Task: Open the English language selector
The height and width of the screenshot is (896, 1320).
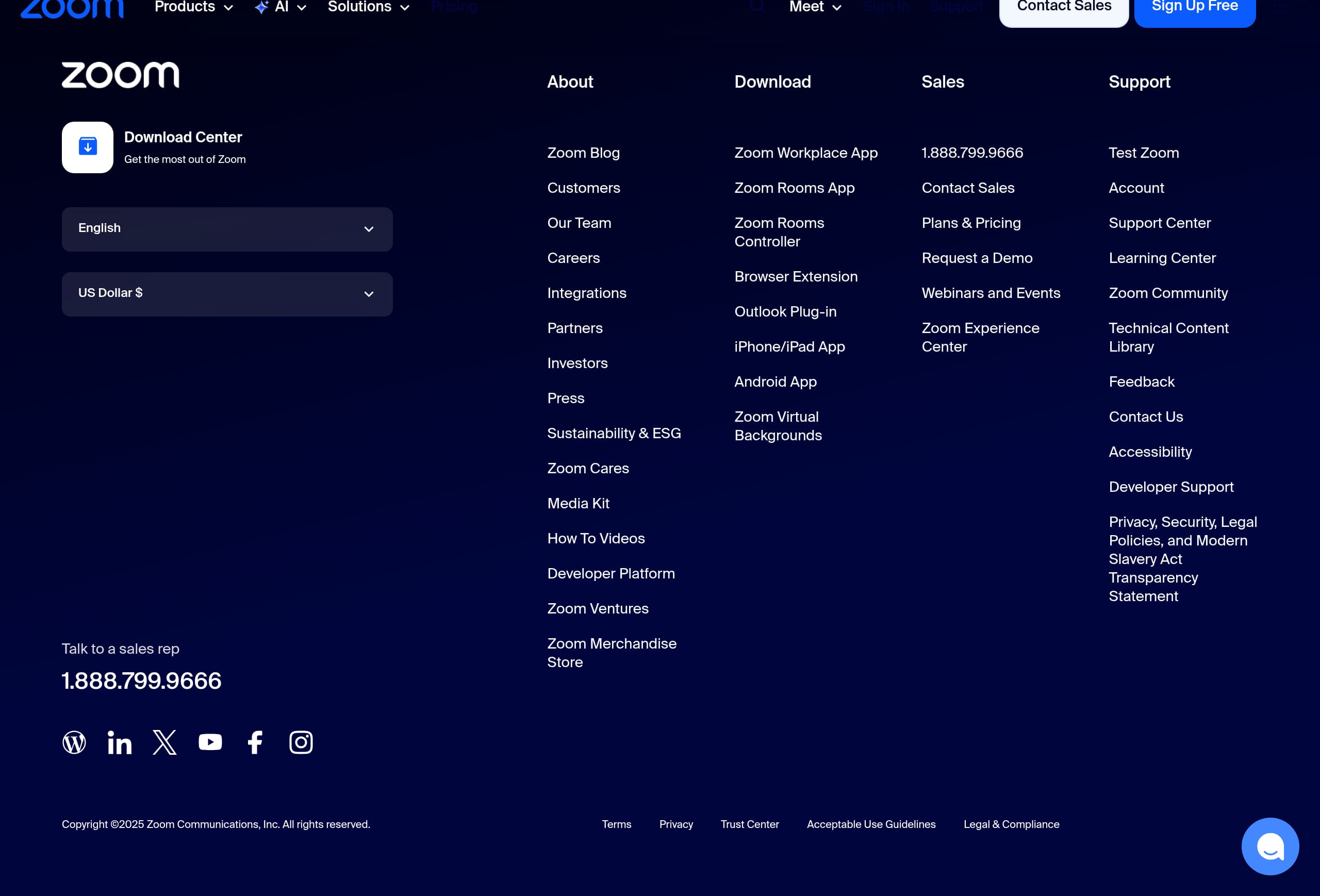Action: [x=227, y=229]
